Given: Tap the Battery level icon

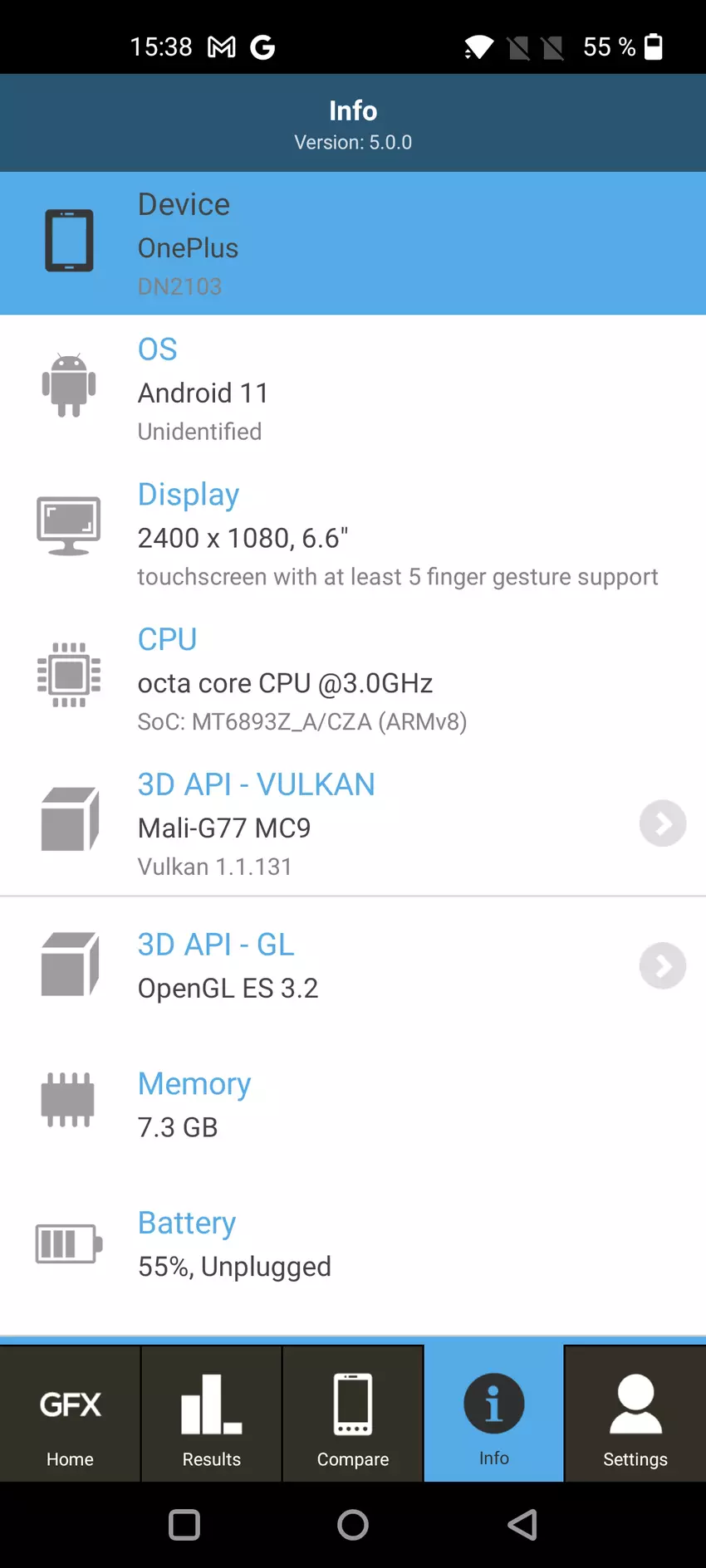Looking at the screenshot, I should coord(69,1243).
